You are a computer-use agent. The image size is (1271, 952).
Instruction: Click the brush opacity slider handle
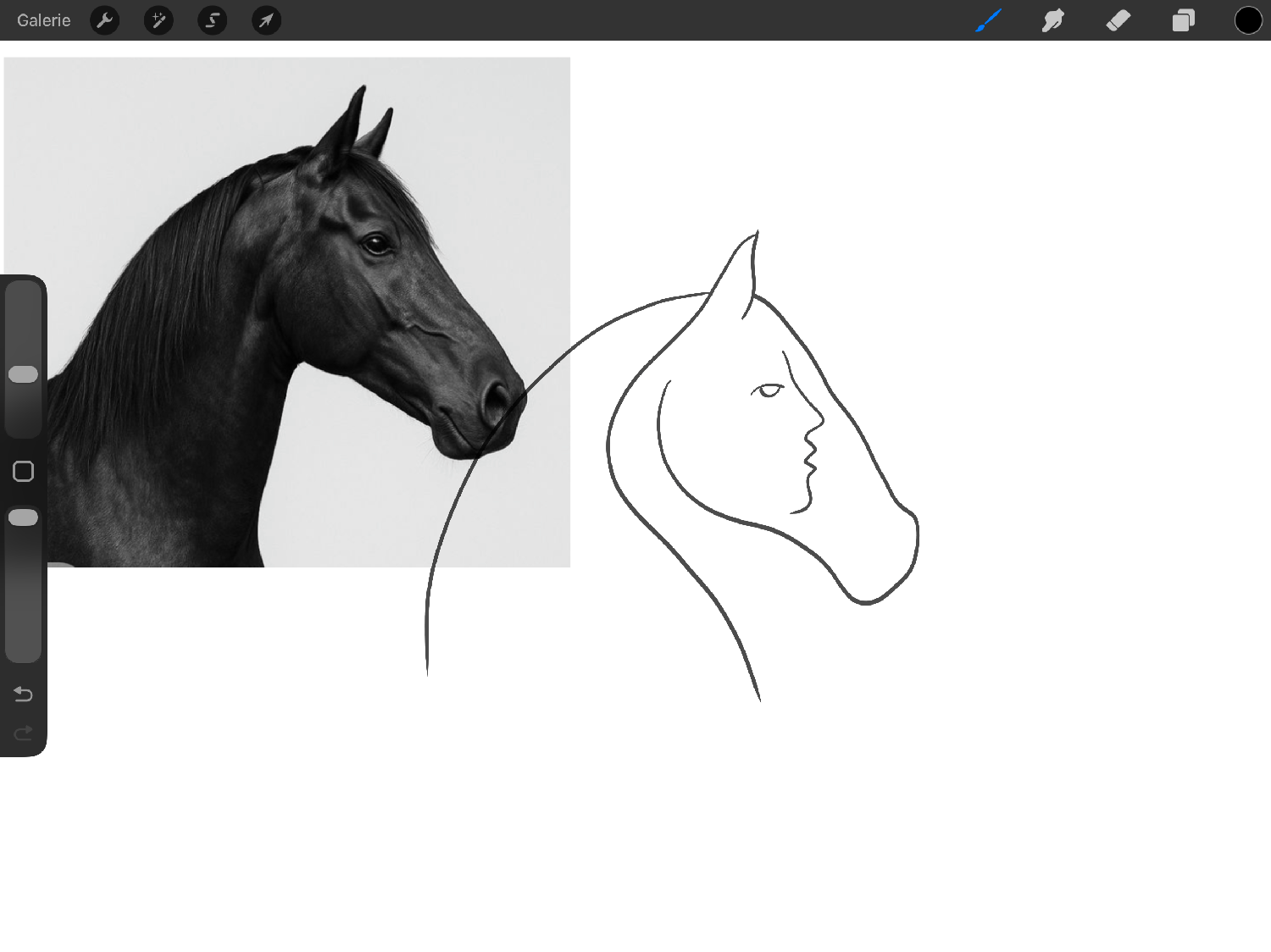tap(23, 518)
